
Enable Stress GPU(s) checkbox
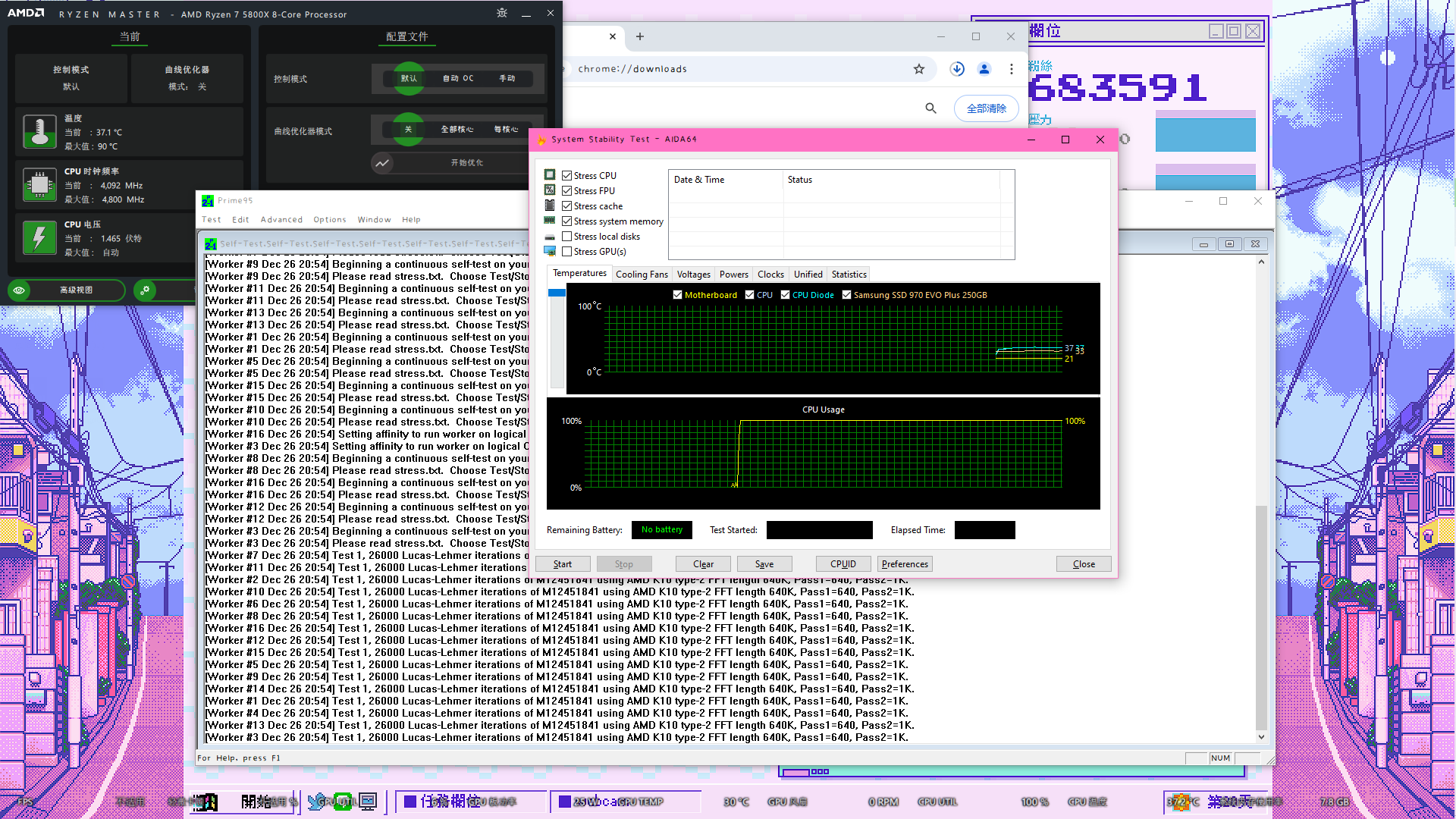(566, 251)
